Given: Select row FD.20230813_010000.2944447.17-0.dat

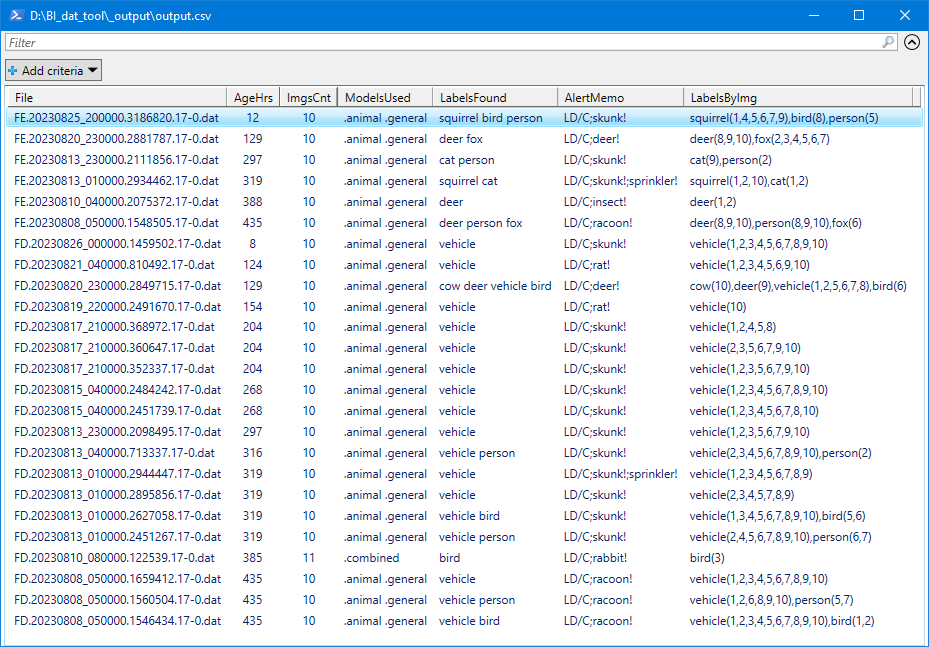Looking at the screenshot, I should tap(464, 474).
